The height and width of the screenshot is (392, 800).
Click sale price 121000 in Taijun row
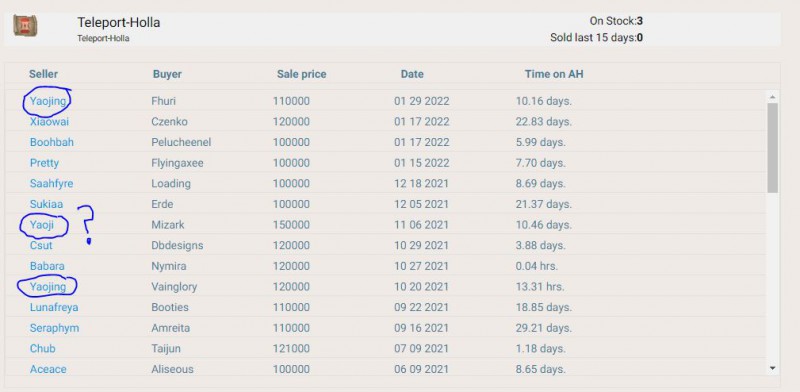(291, 349)
